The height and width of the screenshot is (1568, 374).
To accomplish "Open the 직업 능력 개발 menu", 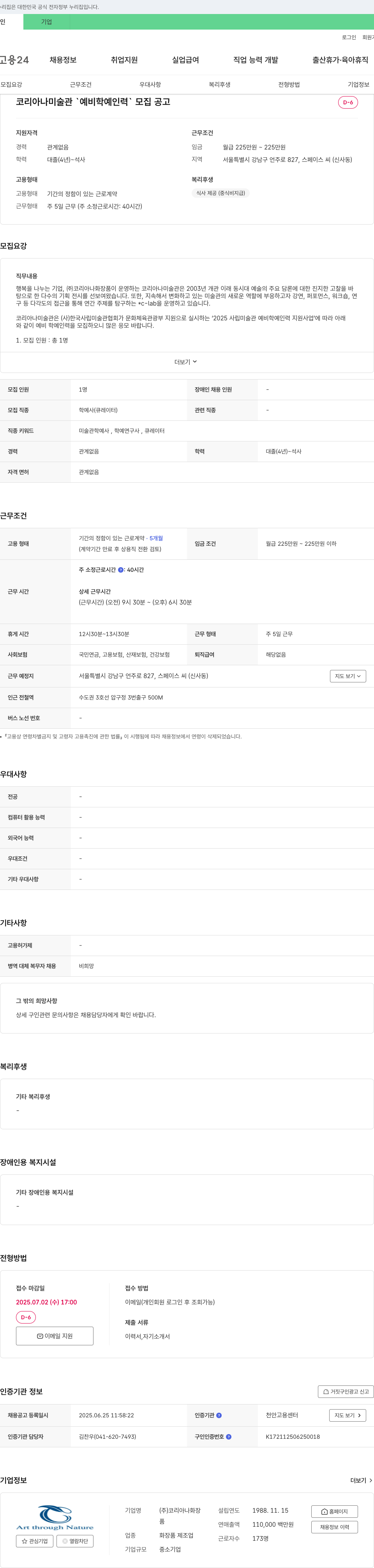I will pos(256,60).
